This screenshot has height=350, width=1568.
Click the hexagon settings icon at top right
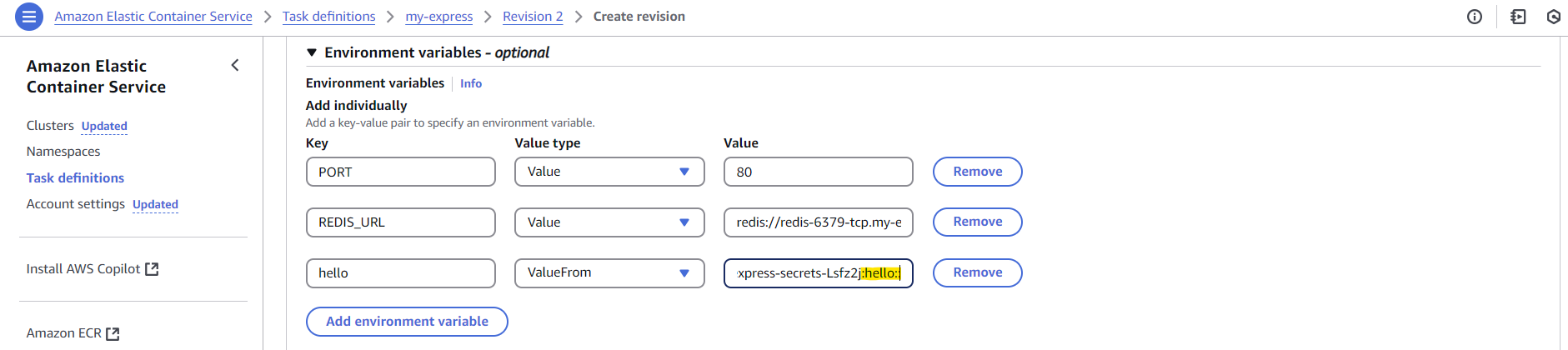click(x=1554, y=17)
